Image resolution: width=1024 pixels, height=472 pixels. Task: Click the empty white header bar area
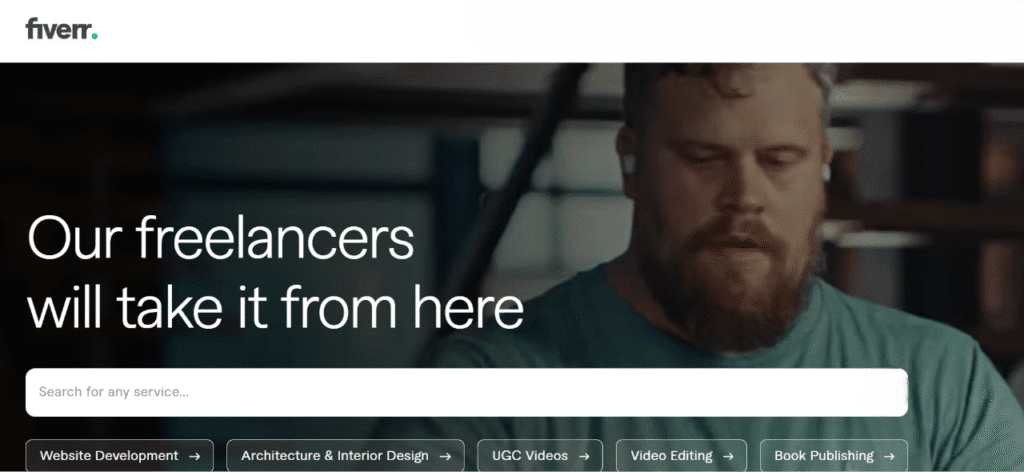click(562, 31)
